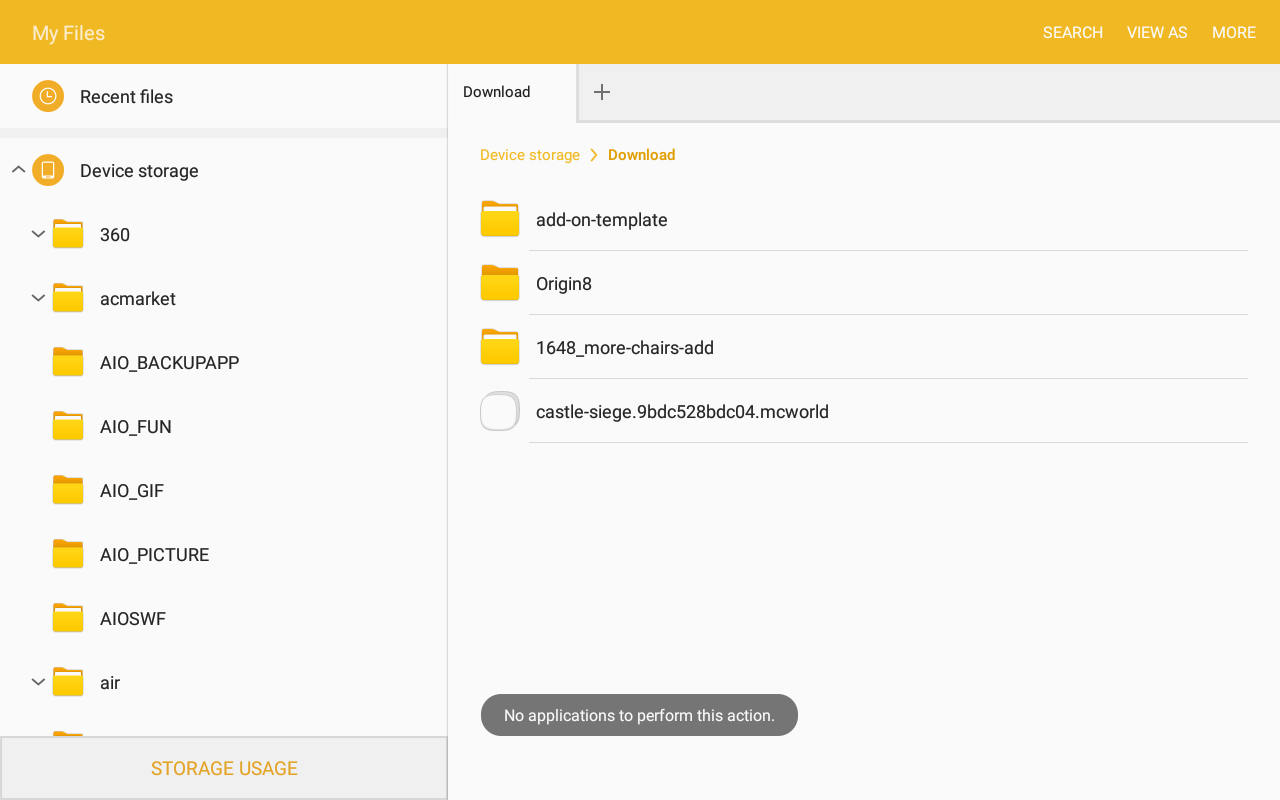Collapse the Device storage tree
The image size is (1280, 800).
click(18, 170)
